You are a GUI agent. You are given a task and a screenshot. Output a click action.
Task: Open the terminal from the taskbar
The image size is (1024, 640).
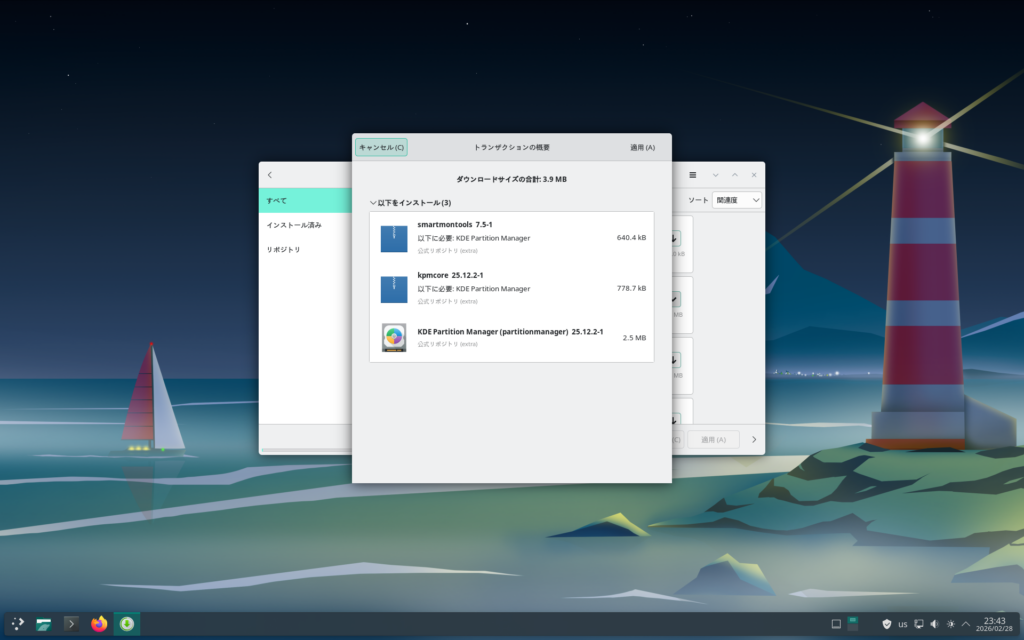(71, 624)
